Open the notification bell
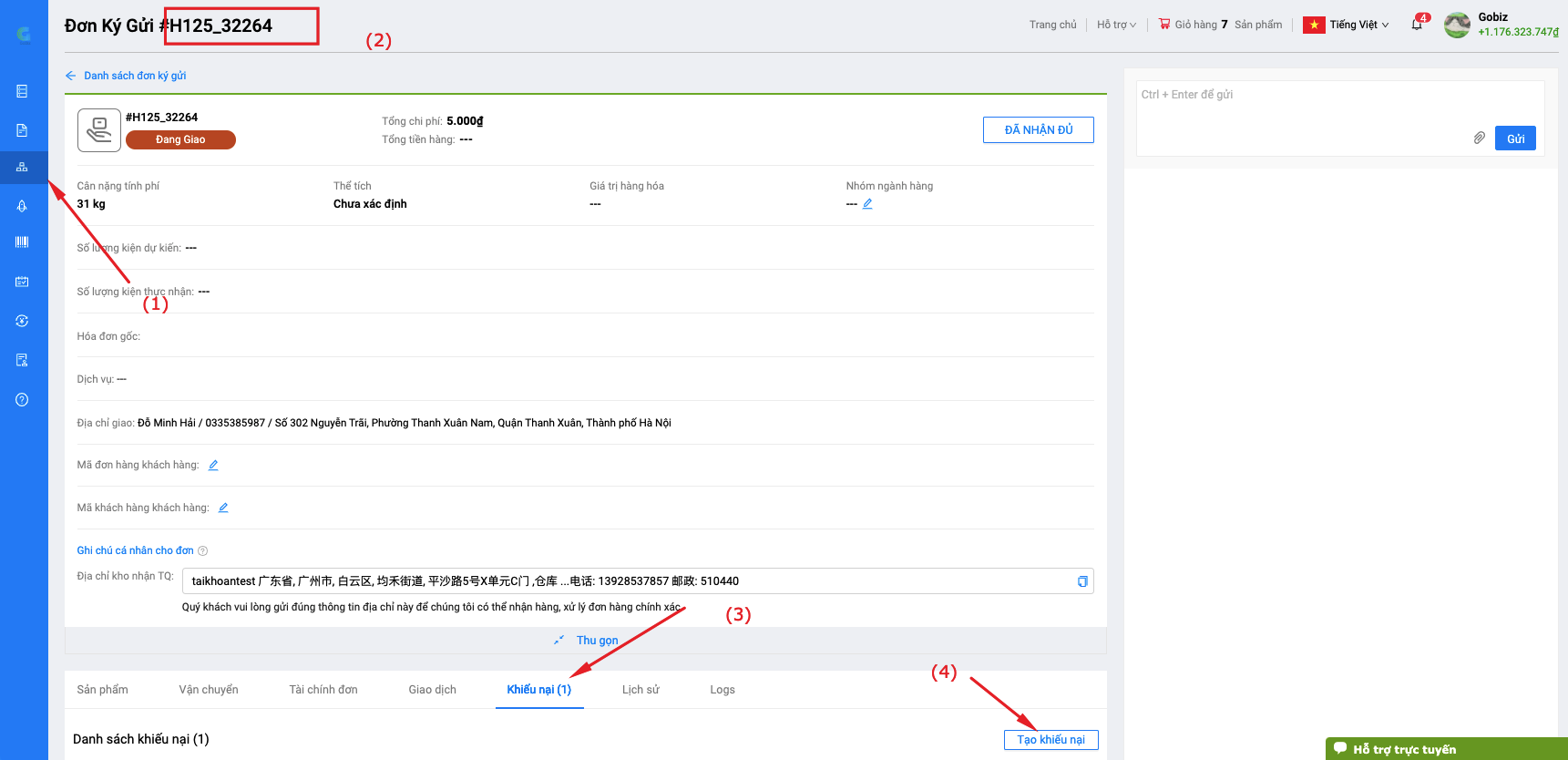The width and height of the screenshot is (1568, 760). (1417, 25)
